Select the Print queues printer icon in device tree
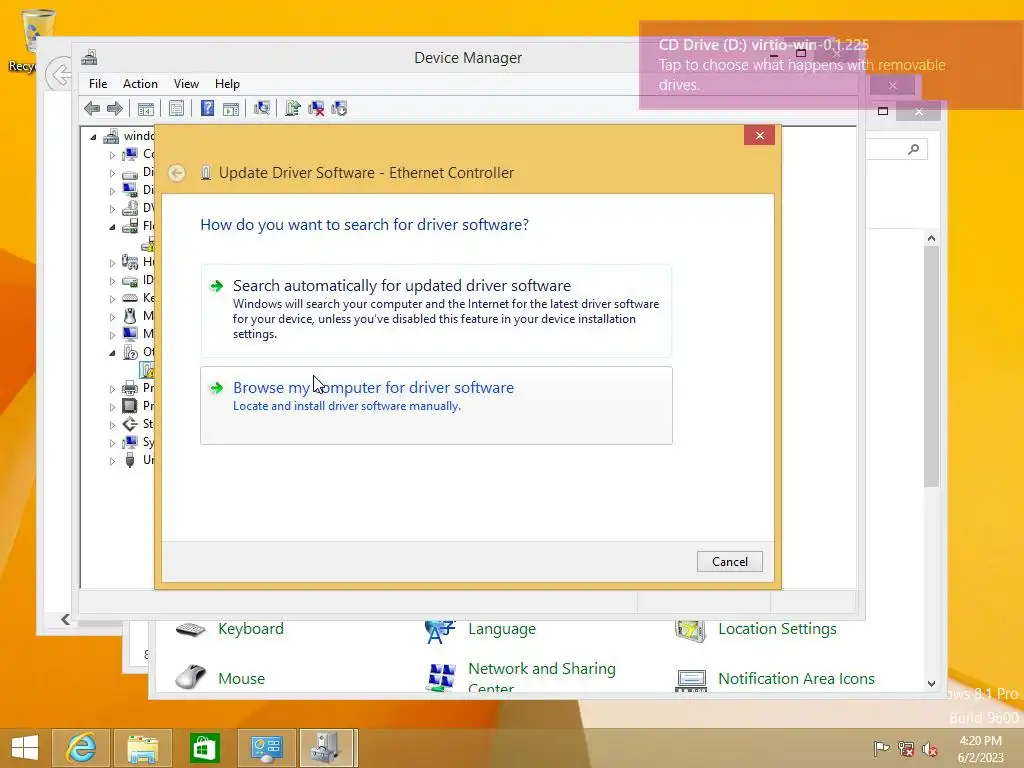 point(130,388)
